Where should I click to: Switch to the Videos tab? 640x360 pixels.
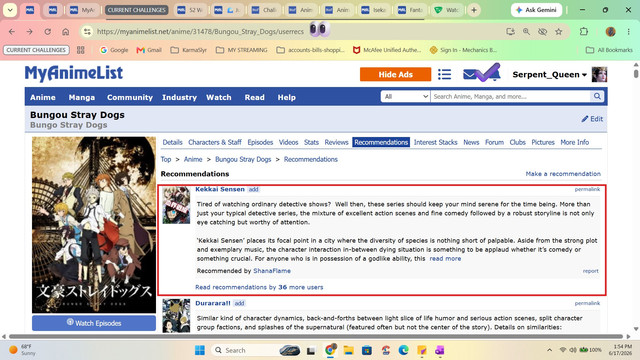288,142
